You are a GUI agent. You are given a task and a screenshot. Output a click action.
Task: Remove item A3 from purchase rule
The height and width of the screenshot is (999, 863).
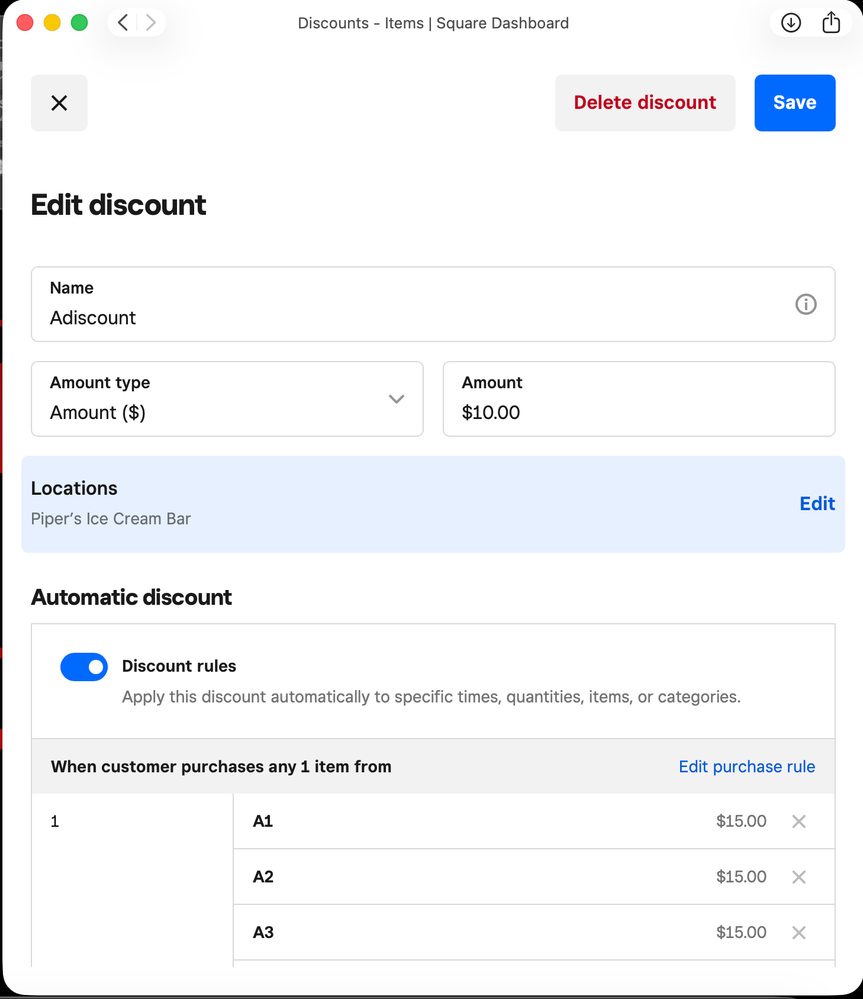click(798, 933)
